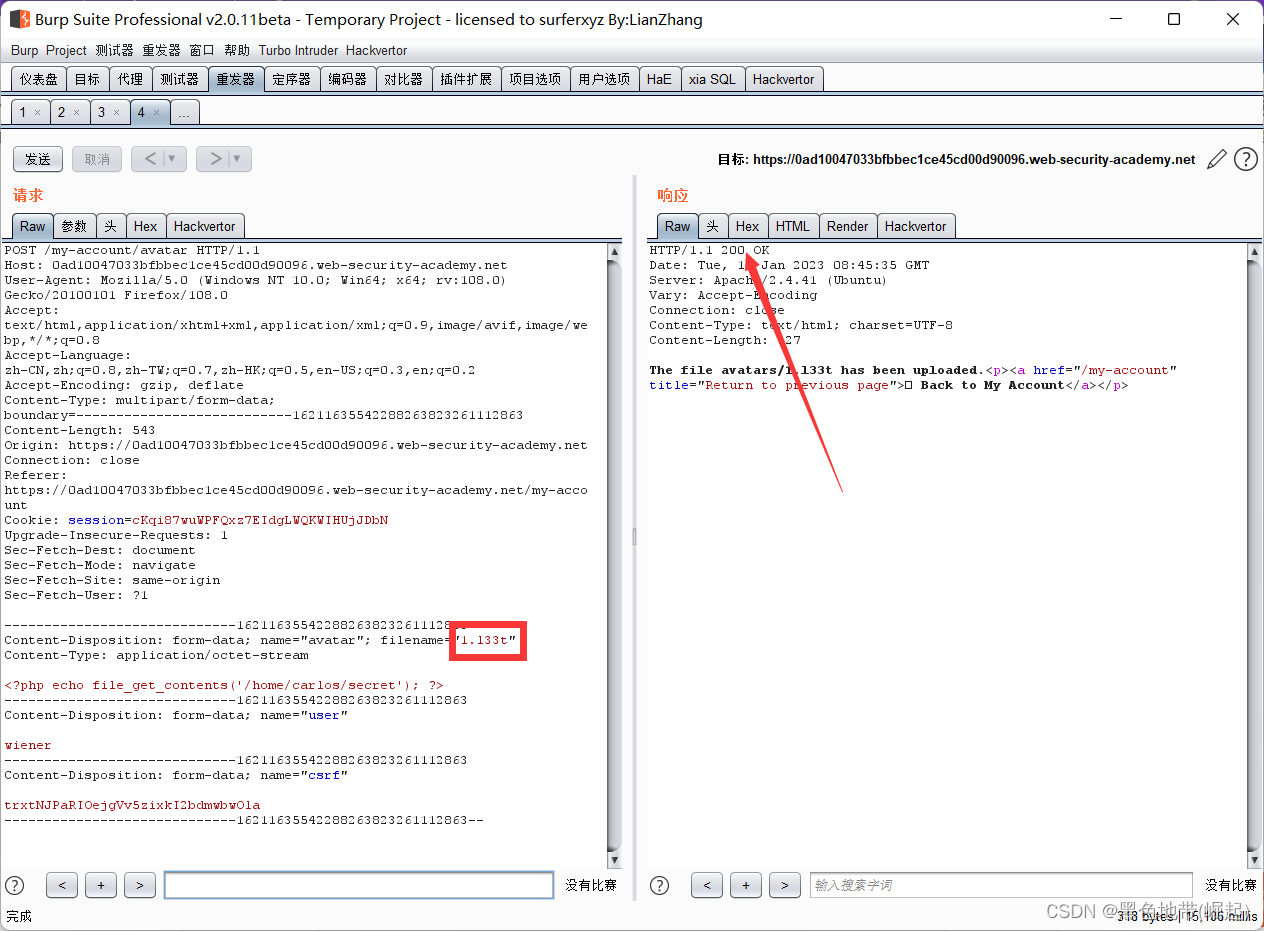Image resolution: width=1264 pixels, height=931 pixels.
Task: Click the session cookie value text
Action: point(260,520)
